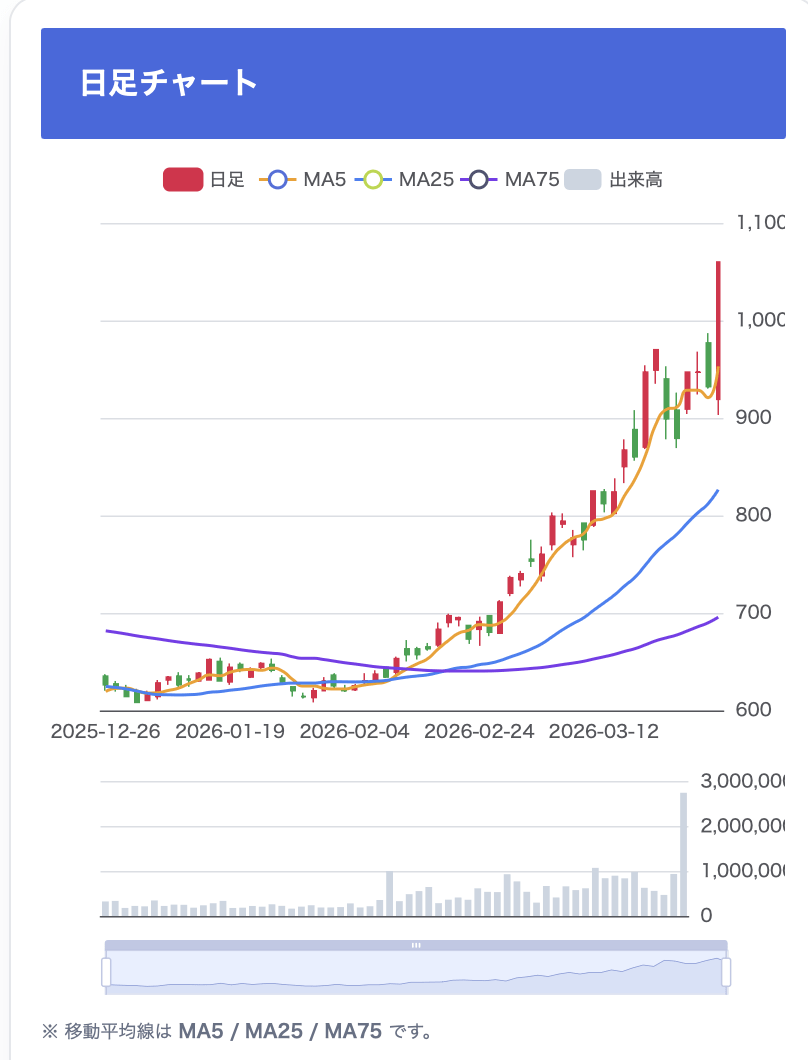Click the 2026-01-19 date axis label
The width and height of the screenshot is (808, 1060).
tap(230, 732)
